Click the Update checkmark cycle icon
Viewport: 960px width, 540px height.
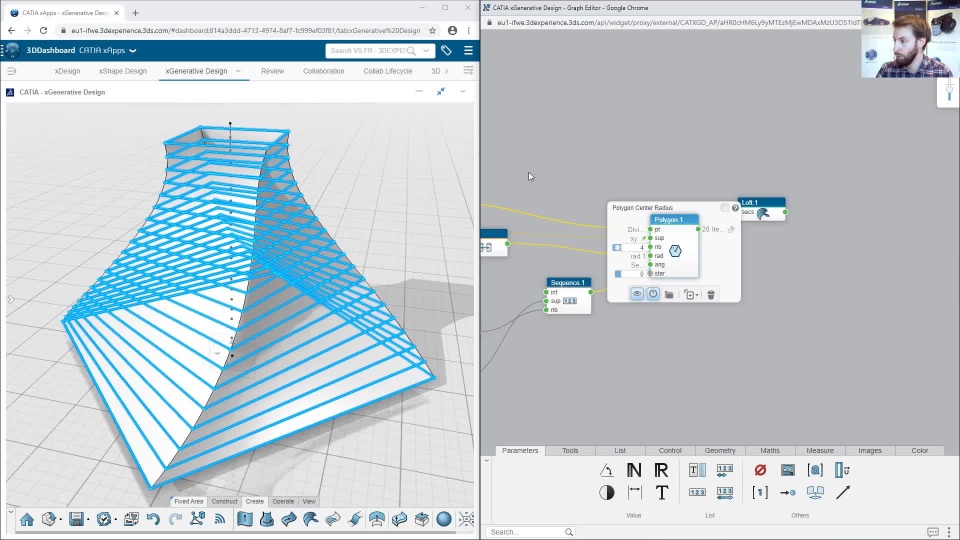tap(103, 520)
